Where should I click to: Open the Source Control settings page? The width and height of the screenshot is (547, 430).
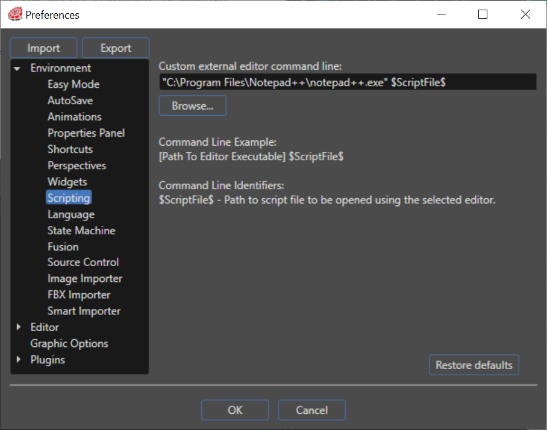[x=83, y=262]
